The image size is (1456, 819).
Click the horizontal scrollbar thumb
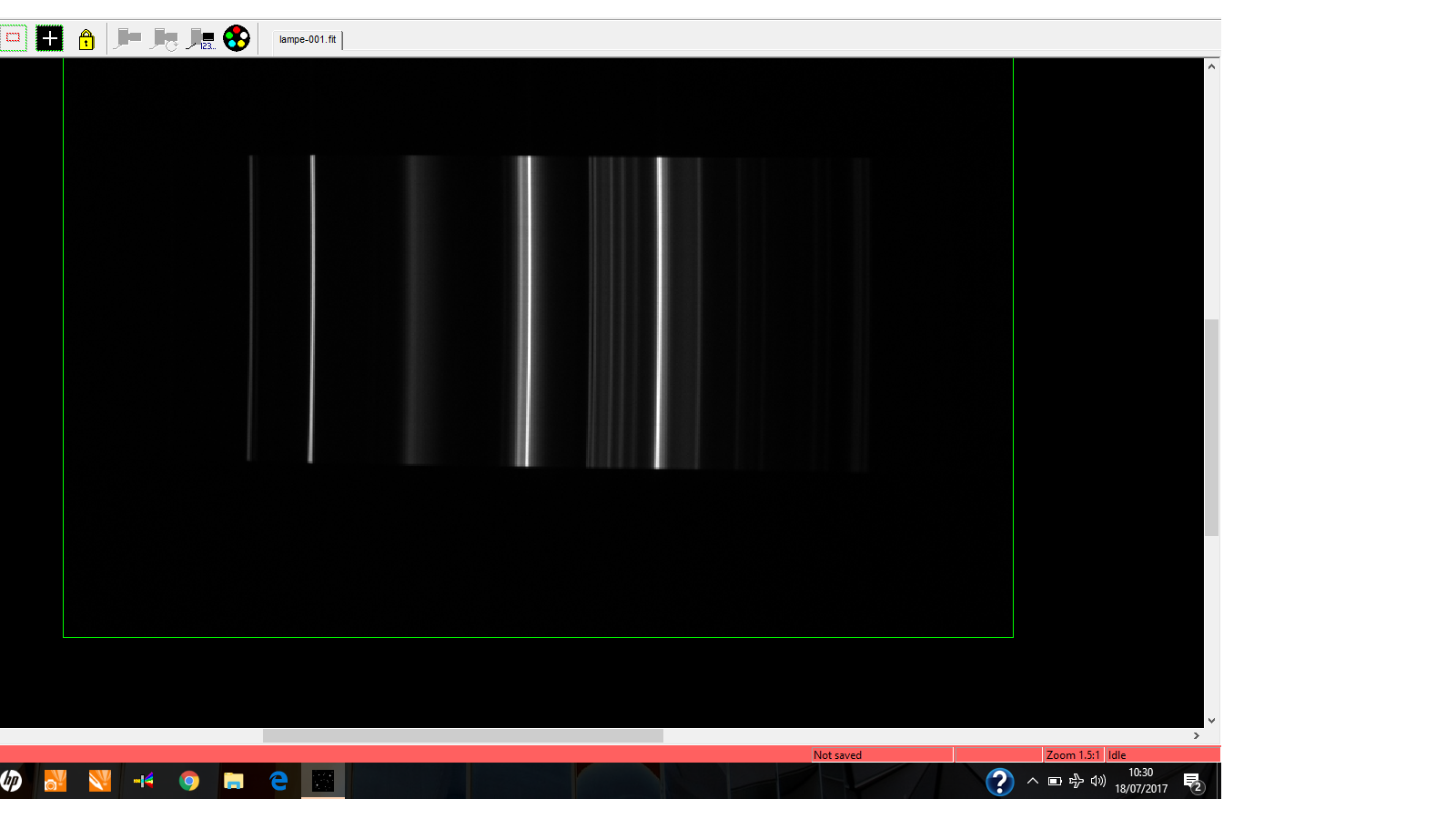click(462, 735)
